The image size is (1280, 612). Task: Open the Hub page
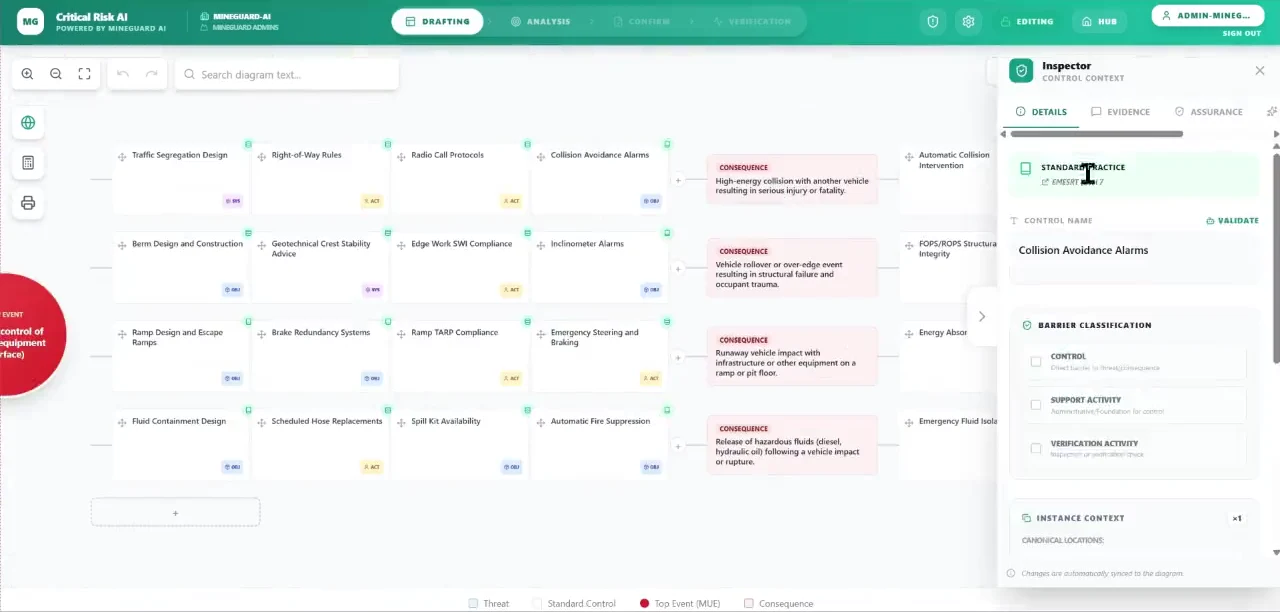pos(1099,21)
